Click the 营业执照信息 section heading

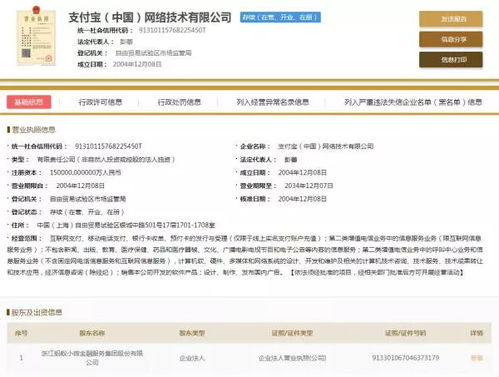[x=34, y=130]
